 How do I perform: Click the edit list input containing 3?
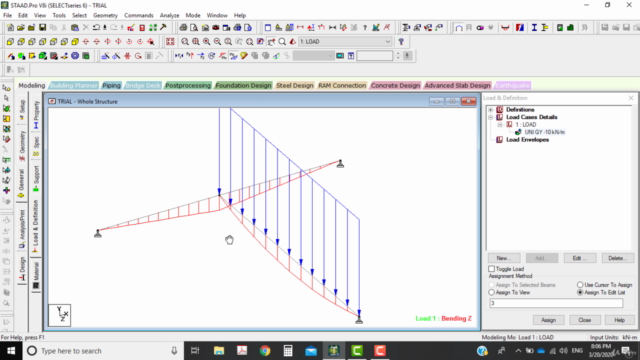(556, 303)
